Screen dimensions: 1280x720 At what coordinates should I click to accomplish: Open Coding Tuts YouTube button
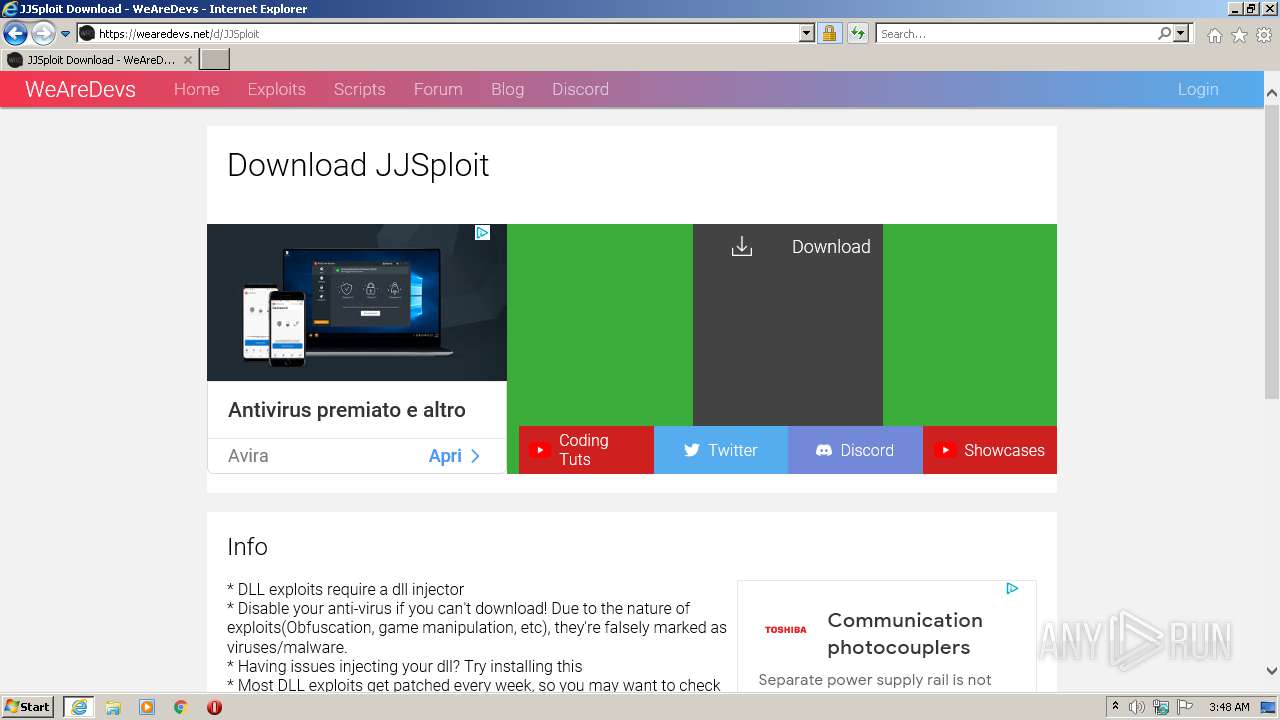coord(586,450)
